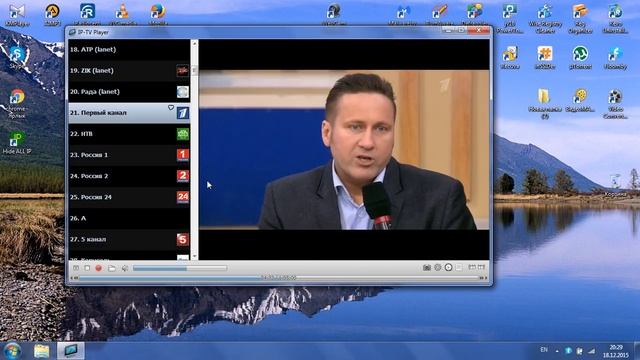Viewport: 640px width, 360px height.
Task: Select channel 27. 5 канал
Action: tap(129, 240)
